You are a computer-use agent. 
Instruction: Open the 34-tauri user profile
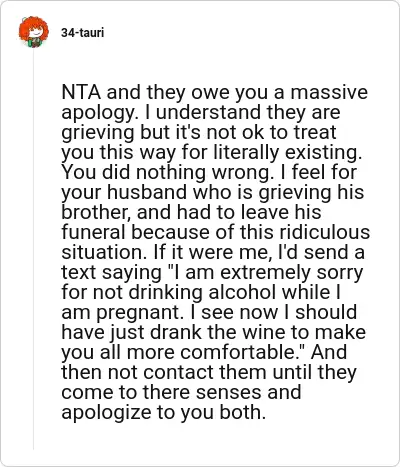point(82,33)
